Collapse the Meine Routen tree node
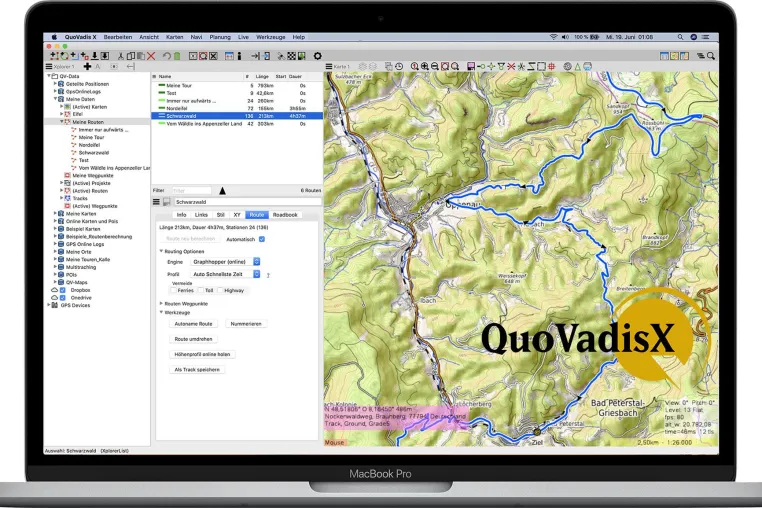The width and height of the screenshot is (762, 508). coord(62,122)
